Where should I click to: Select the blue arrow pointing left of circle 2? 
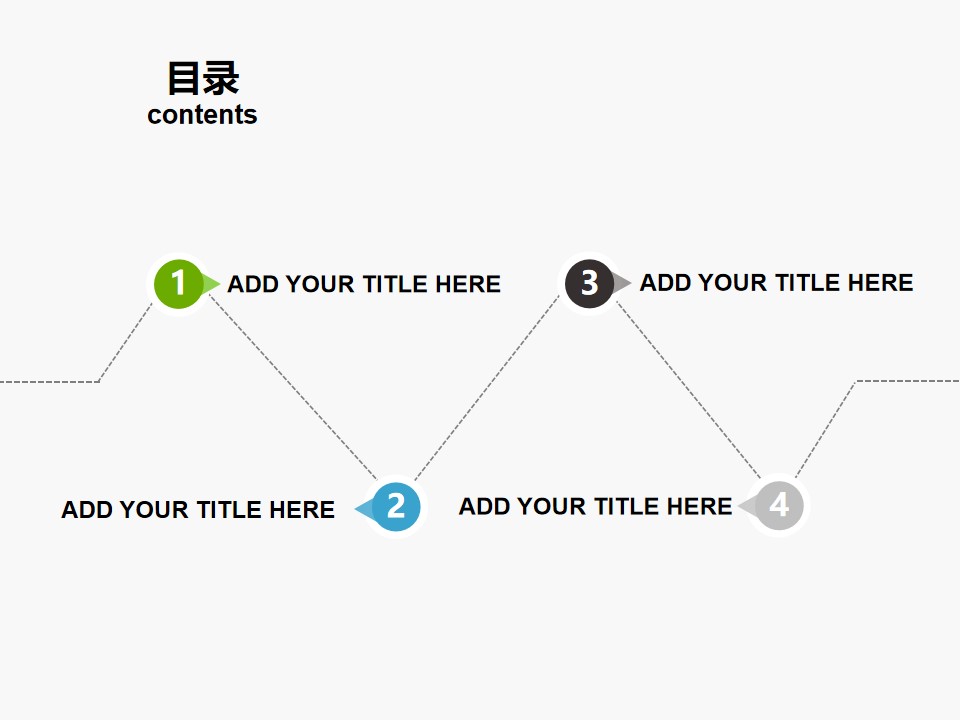[x=364, y=508]
